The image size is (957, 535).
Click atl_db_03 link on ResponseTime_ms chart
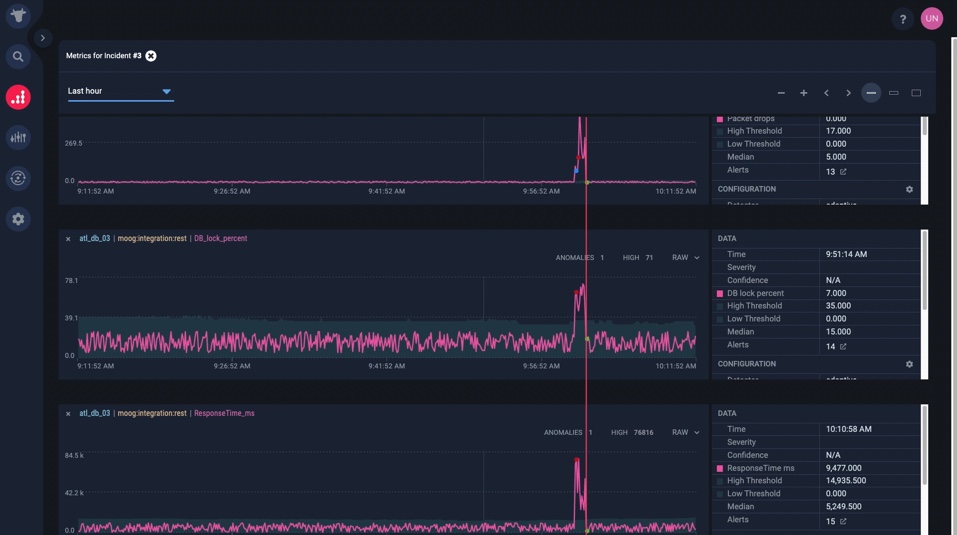tap(95, 413)
